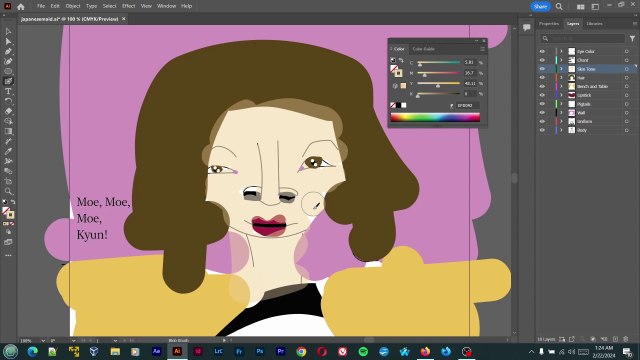Expand the Lipstick layer
This screenshot has width=640, height=360.
(x=561, y=95)
